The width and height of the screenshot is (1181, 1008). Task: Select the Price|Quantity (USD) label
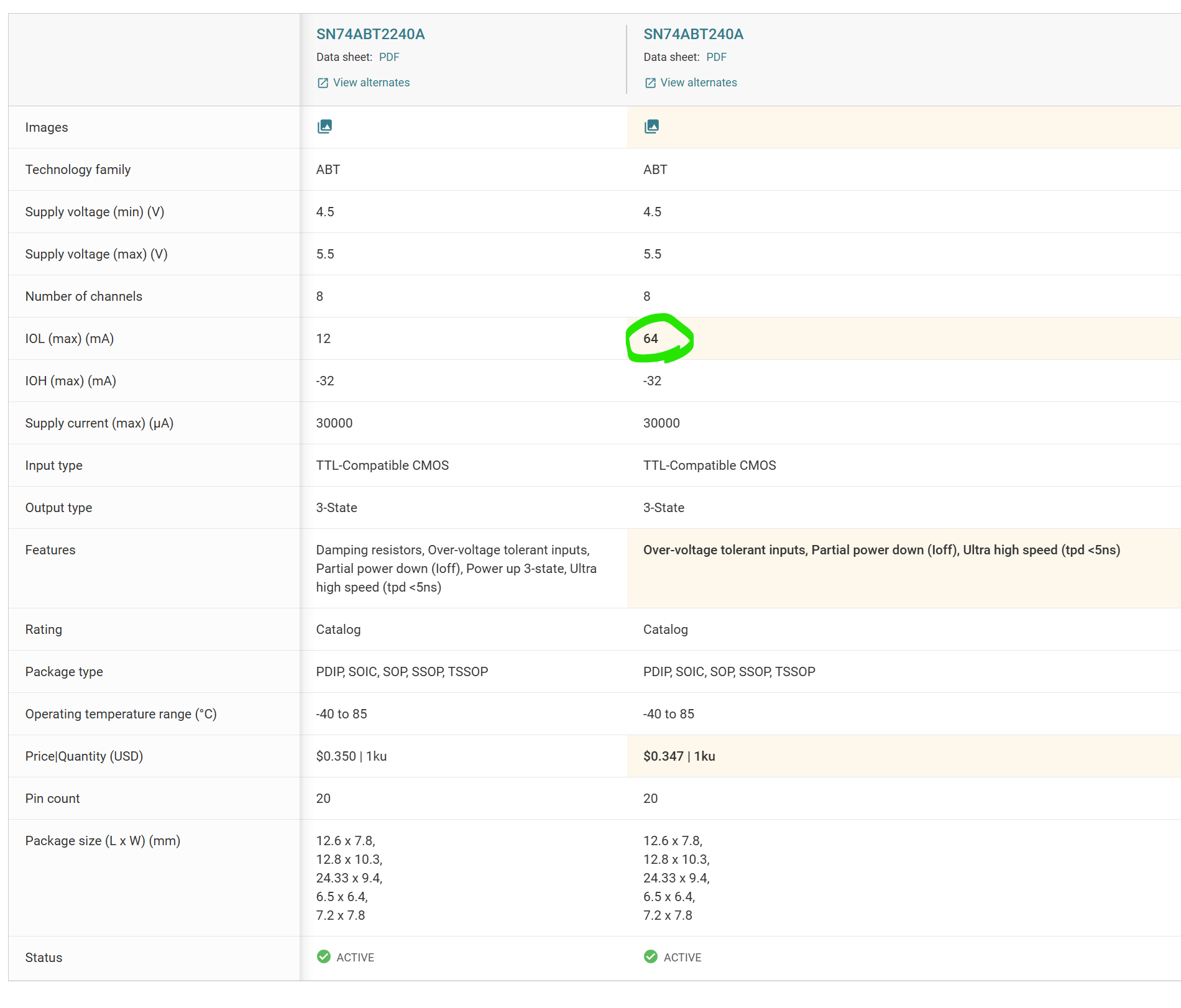pos(84,756)
